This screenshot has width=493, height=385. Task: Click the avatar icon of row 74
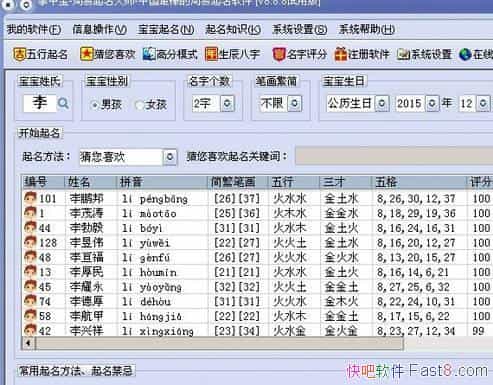click(x=30, y=301)
